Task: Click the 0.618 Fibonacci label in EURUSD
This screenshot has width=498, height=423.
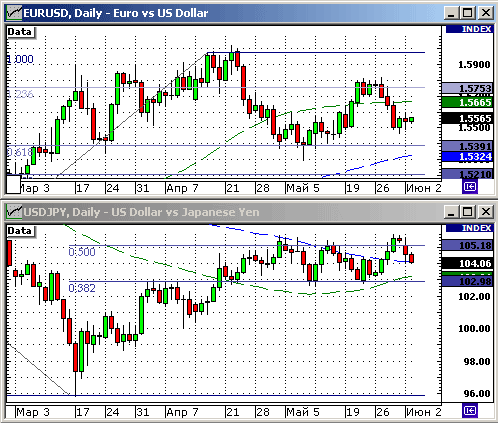Action: click(x=20, y=152)
